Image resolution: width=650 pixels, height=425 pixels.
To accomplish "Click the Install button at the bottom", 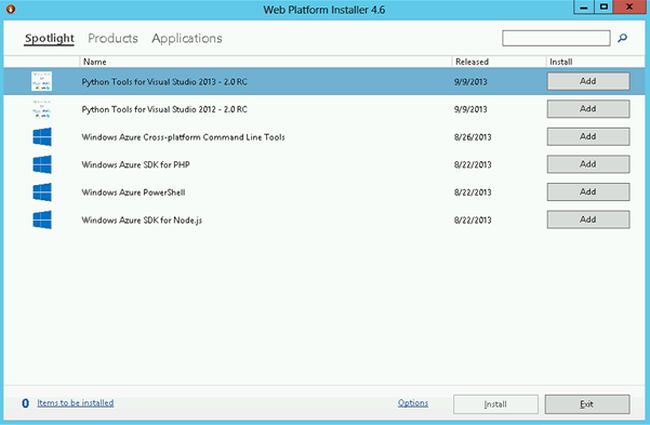I will click(496, 404).
